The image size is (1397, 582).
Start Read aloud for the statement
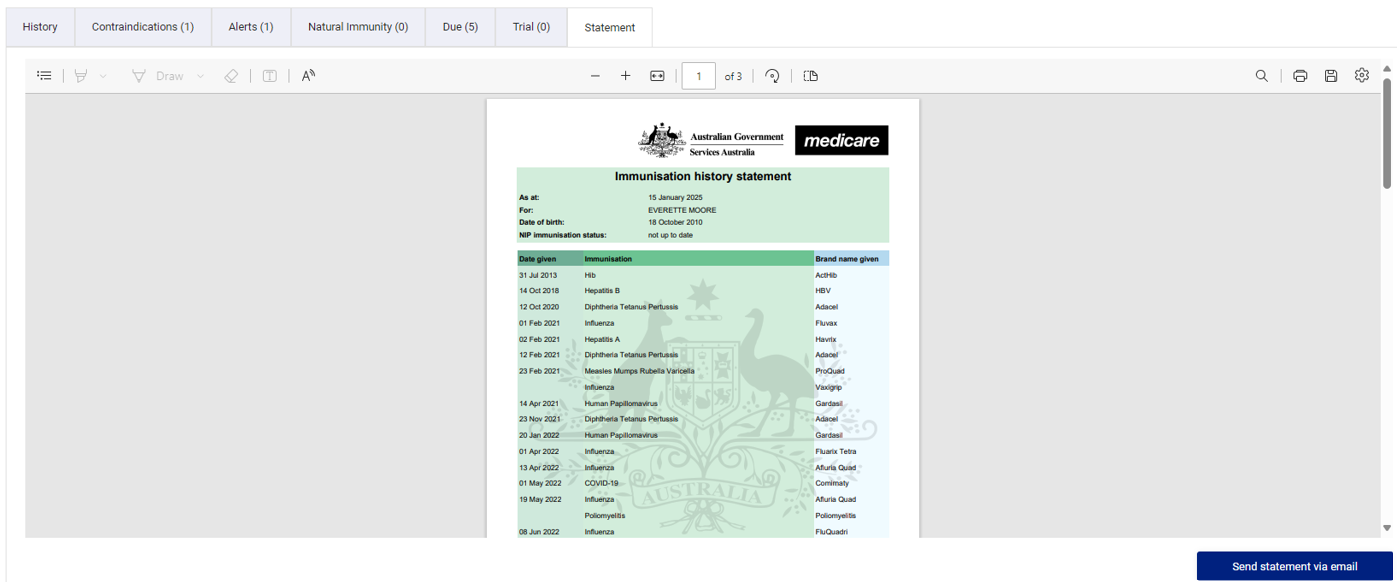tap(309, 76)
